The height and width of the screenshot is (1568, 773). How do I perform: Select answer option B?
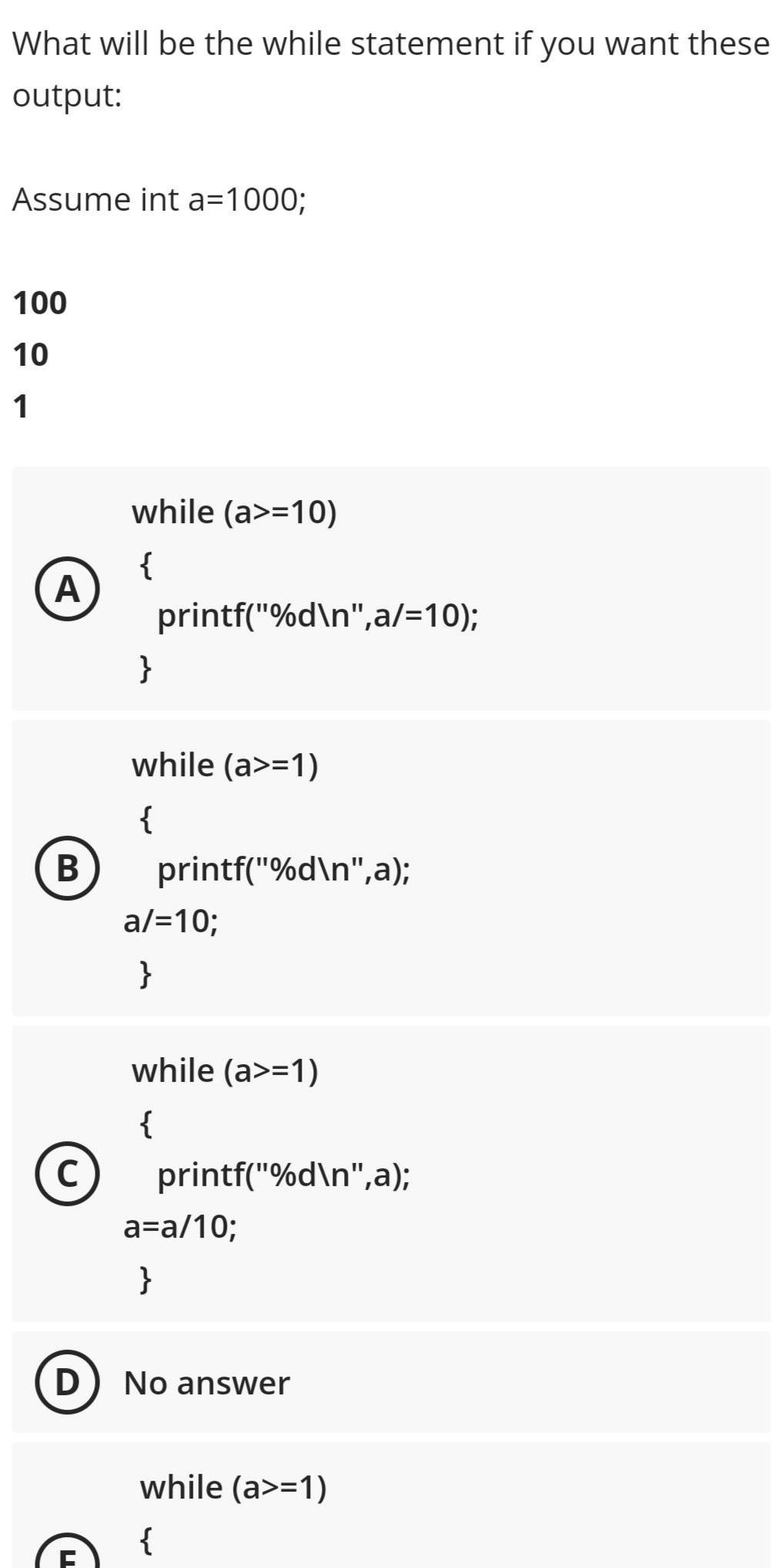coord(386,868)
